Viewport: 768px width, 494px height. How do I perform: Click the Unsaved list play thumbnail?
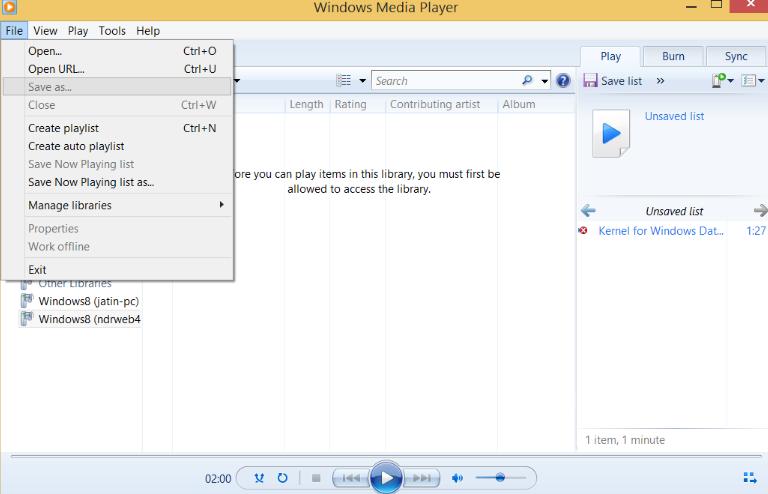tap(611, 133)
